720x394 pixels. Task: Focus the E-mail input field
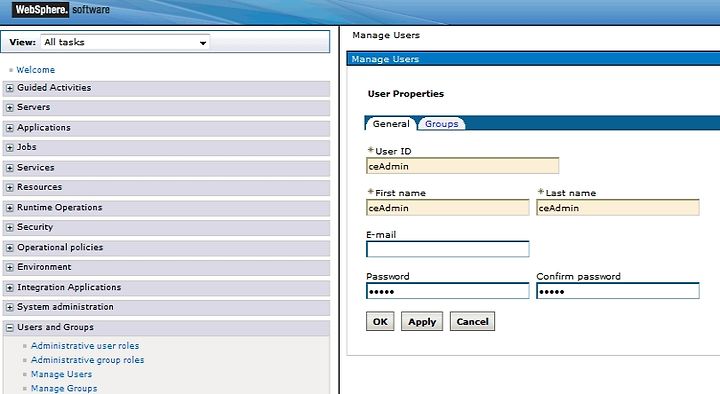448,249
